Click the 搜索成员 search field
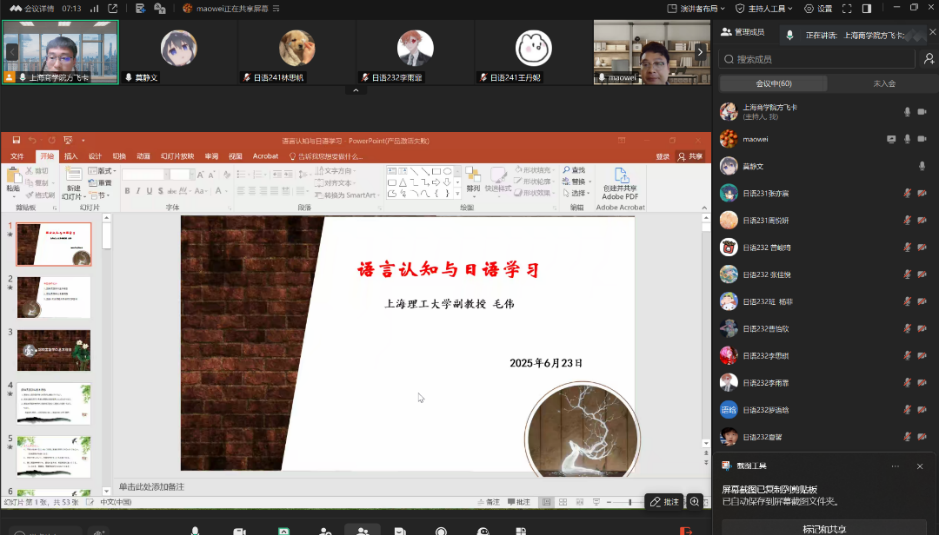 [823, 59]
